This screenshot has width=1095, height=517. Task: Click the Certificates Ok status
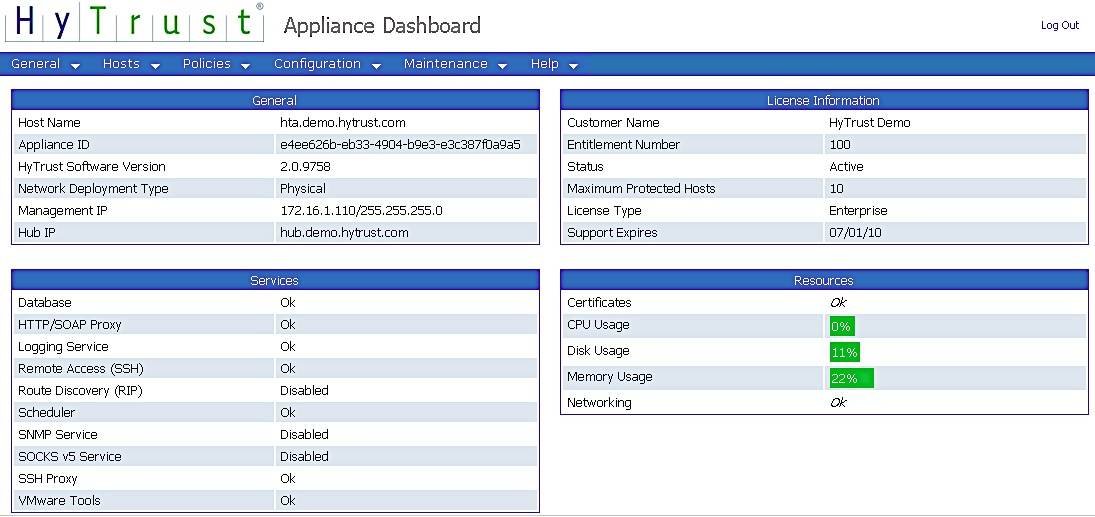(838, 303)
